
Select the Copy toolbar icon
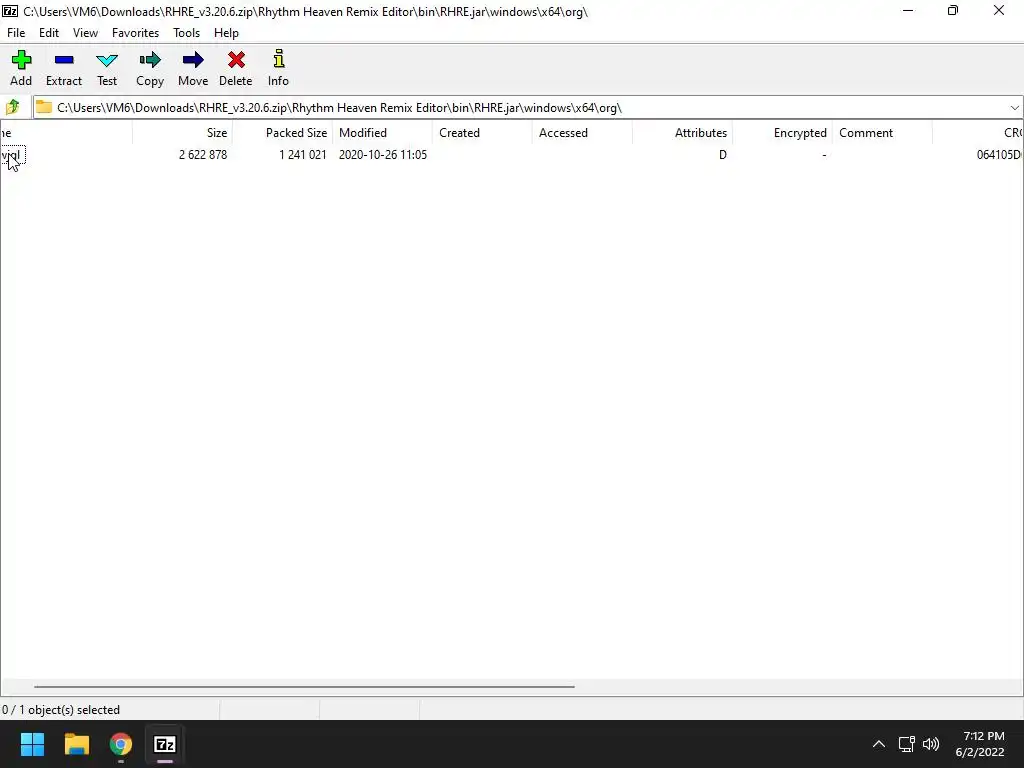coord(150,68)
